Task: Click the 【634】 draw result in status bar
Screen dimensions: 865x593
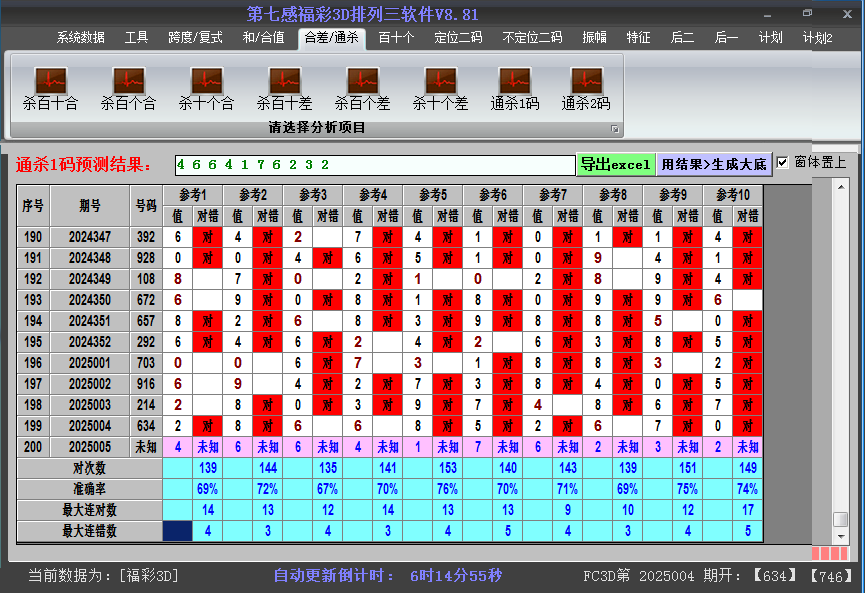Action: [775, 576]
